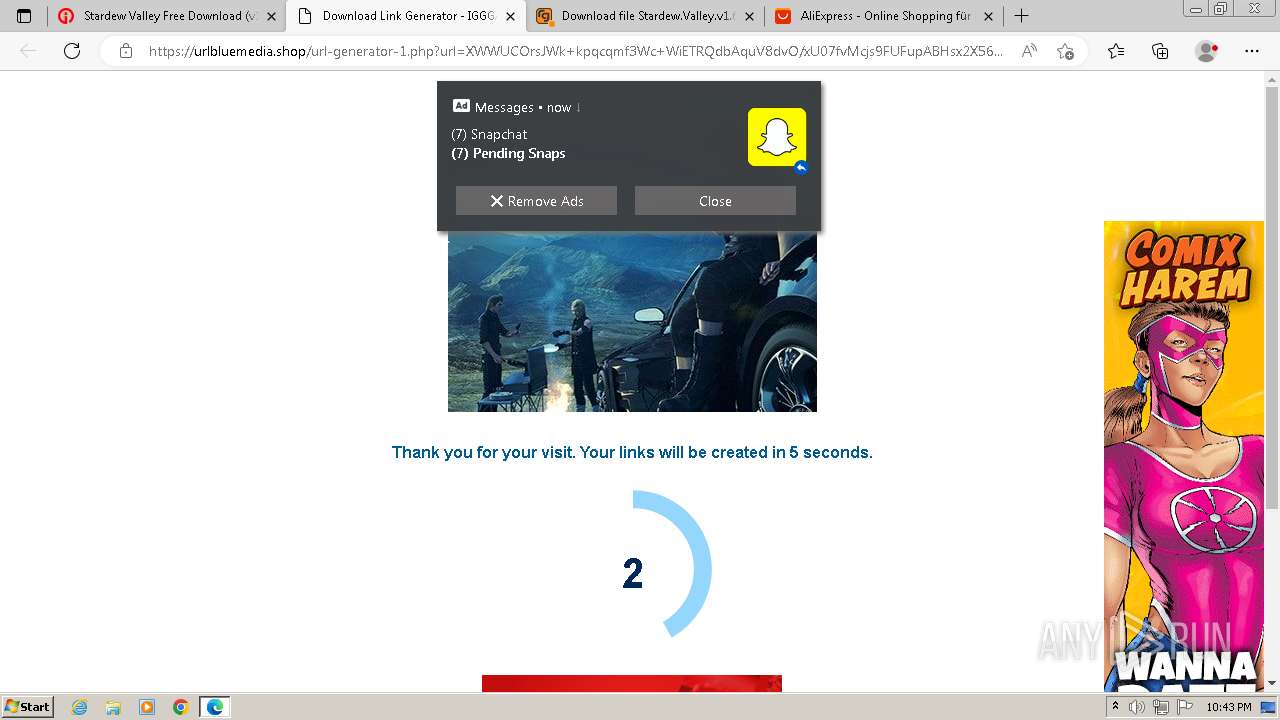Open the volume control in tray
1280x720 pixels.
(x=1137, y=707)
